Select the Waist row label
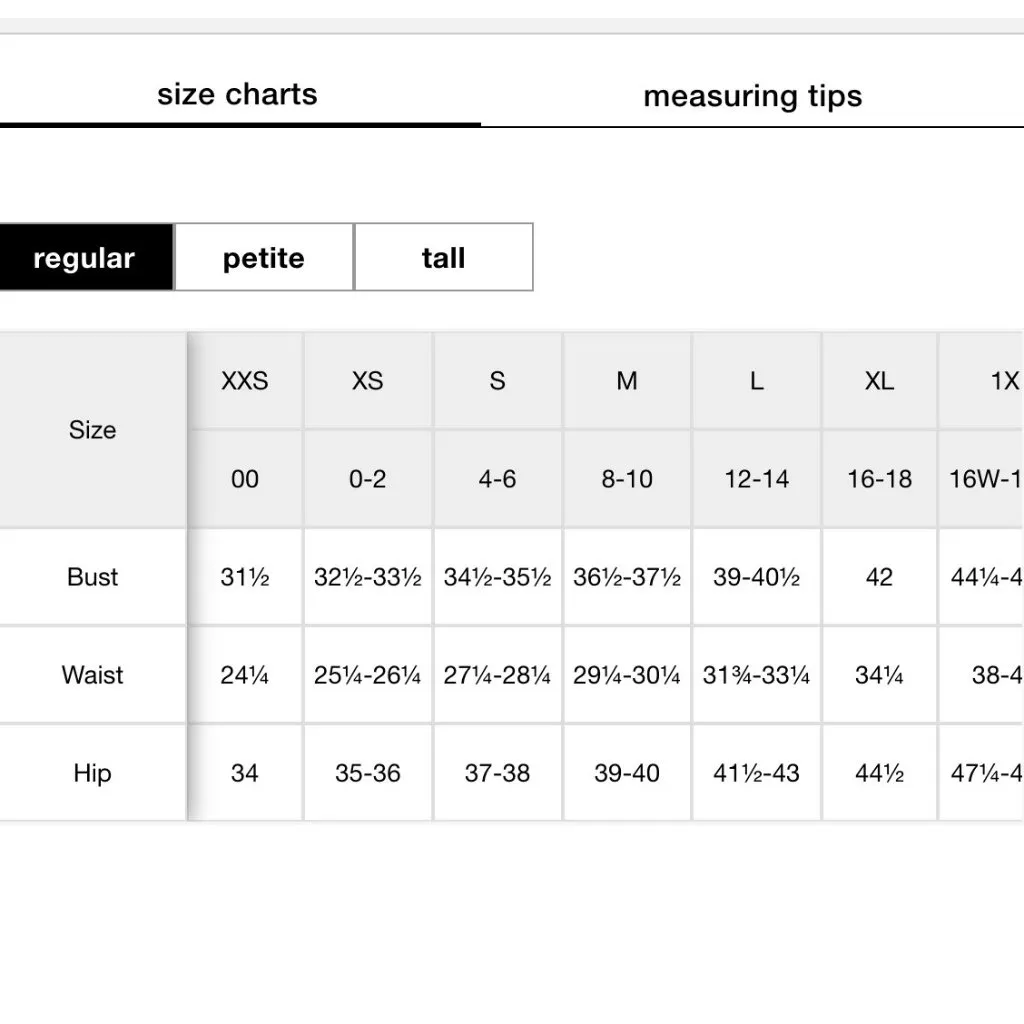The height and width of the screenshot is (1024, 1024). (92, 675)
